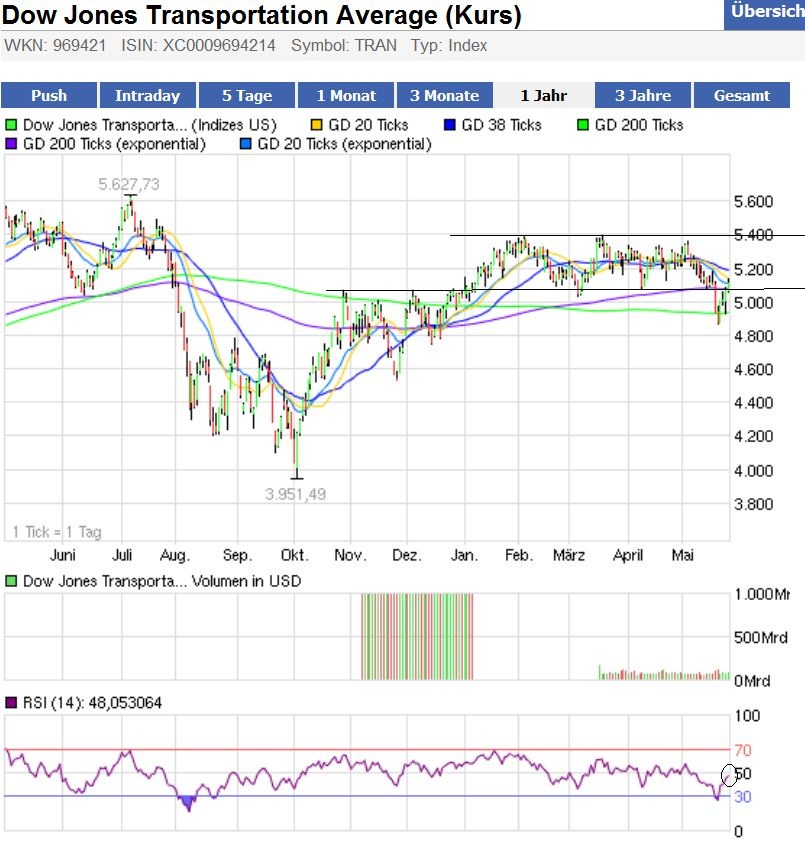The image size is (805, 848).
Task: Click the 'ISIN: XC0009694214' text
Action: coord(198,45)
